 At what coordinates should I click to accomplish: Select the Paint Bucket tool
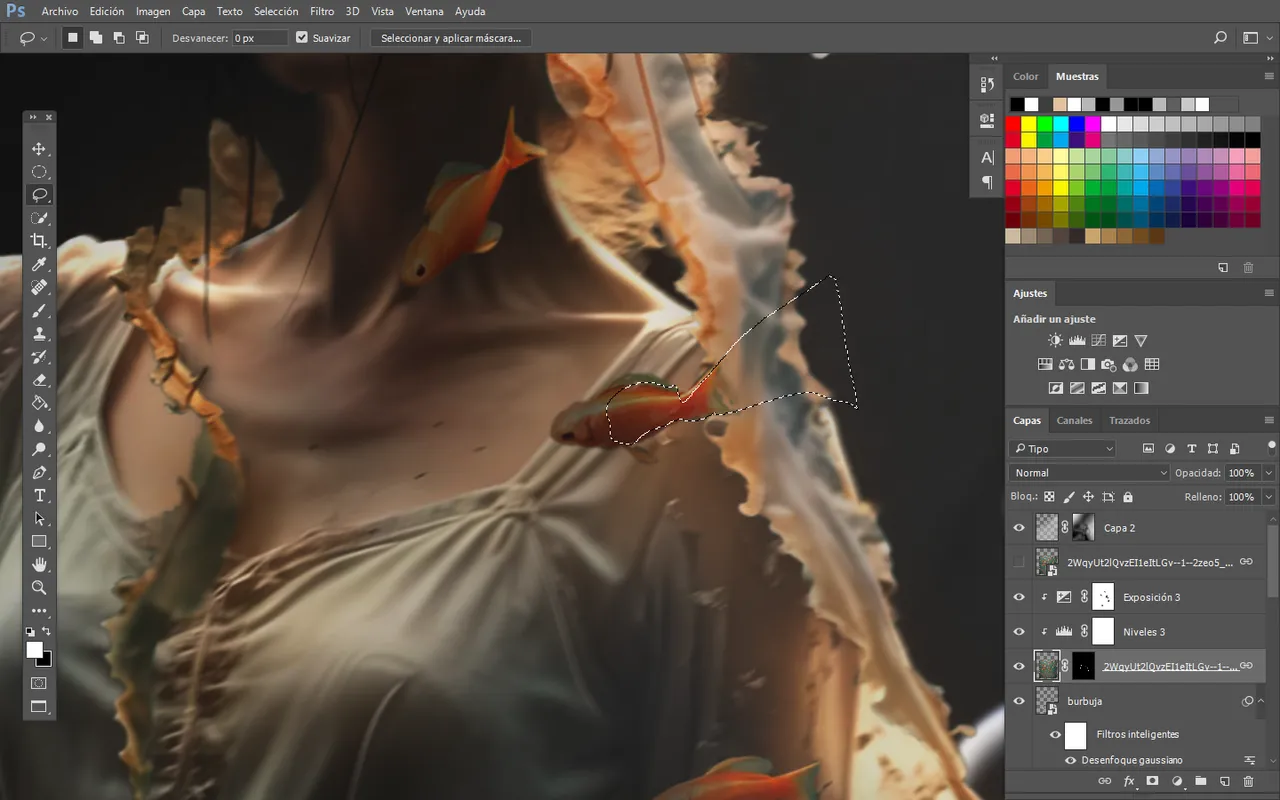[39, 403]
